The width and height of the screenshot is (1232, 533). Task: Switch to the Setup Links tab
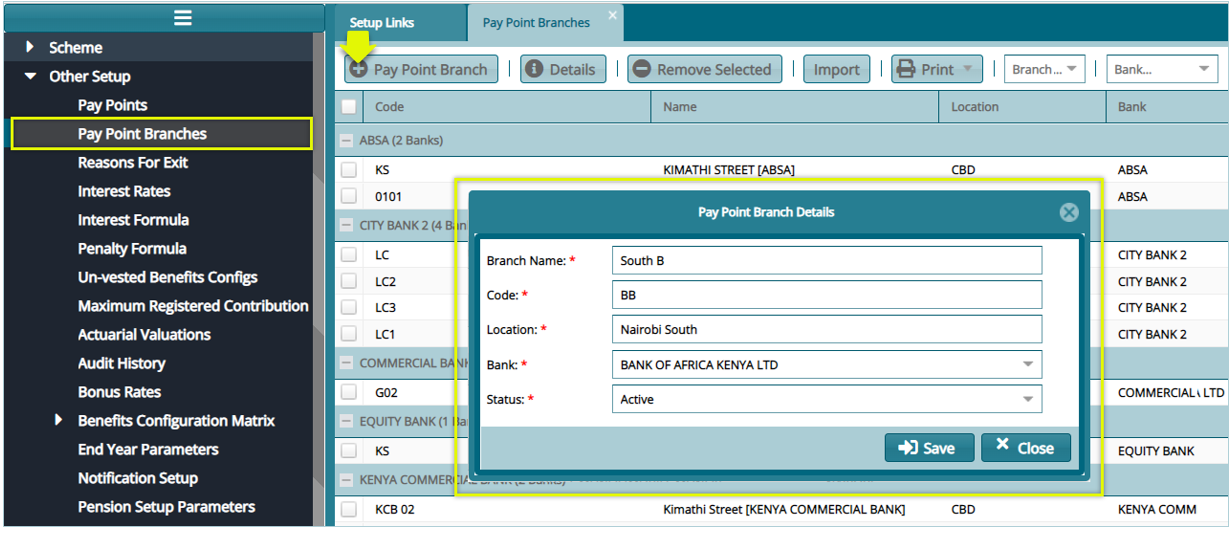point(381,22)
